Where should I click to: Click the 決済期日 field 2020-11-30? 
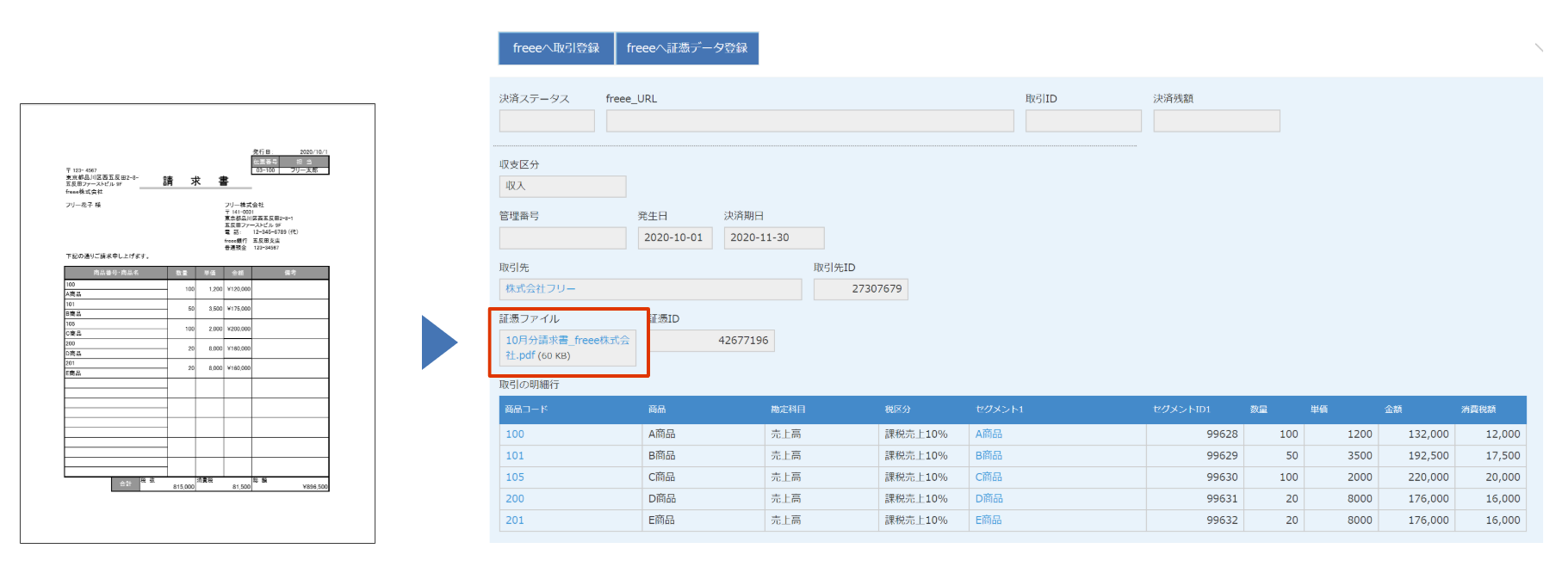[x=773, y=238]
